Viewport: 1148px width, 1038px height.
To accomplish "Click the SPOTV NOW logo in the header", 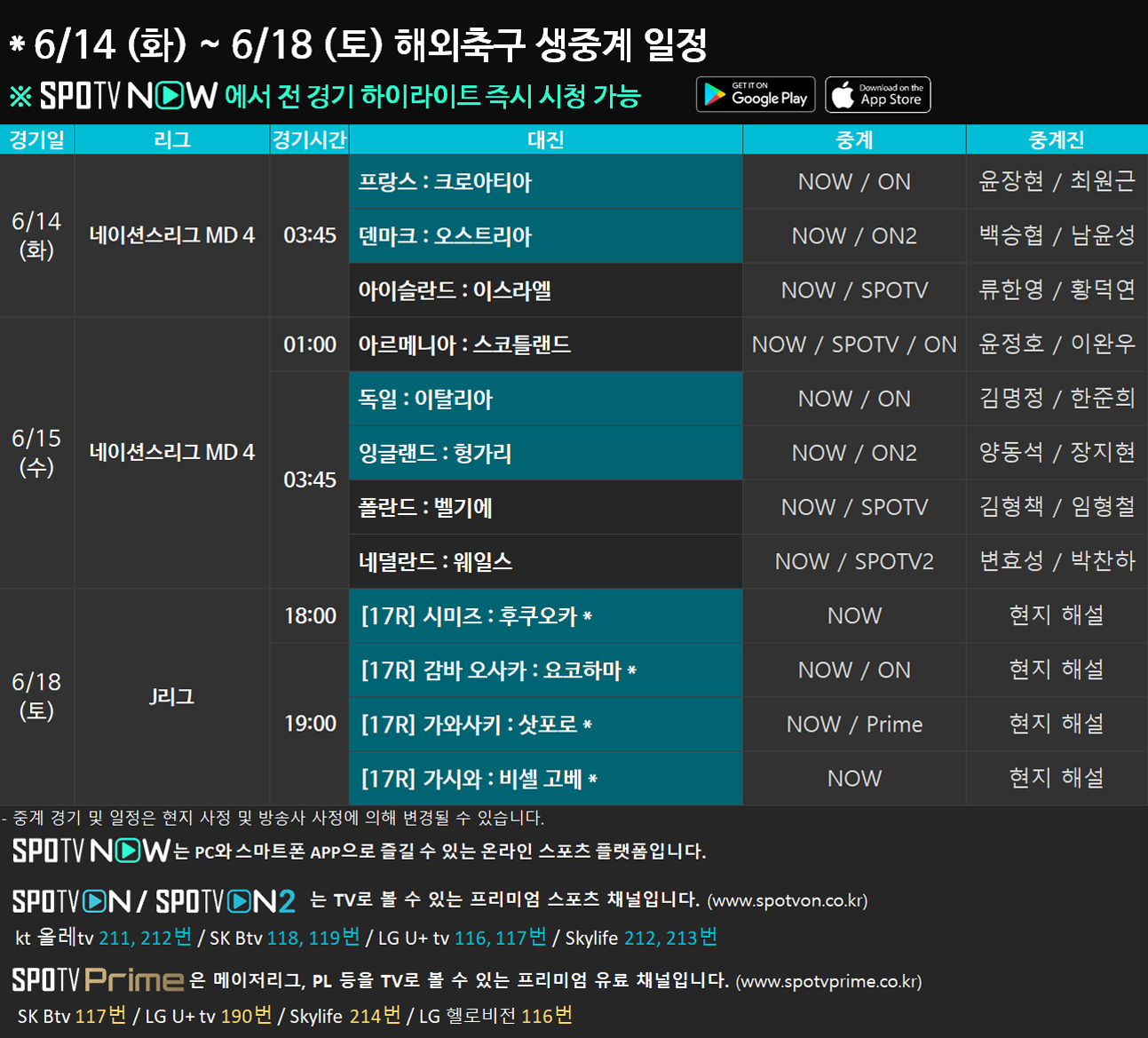I will point(129,96).
